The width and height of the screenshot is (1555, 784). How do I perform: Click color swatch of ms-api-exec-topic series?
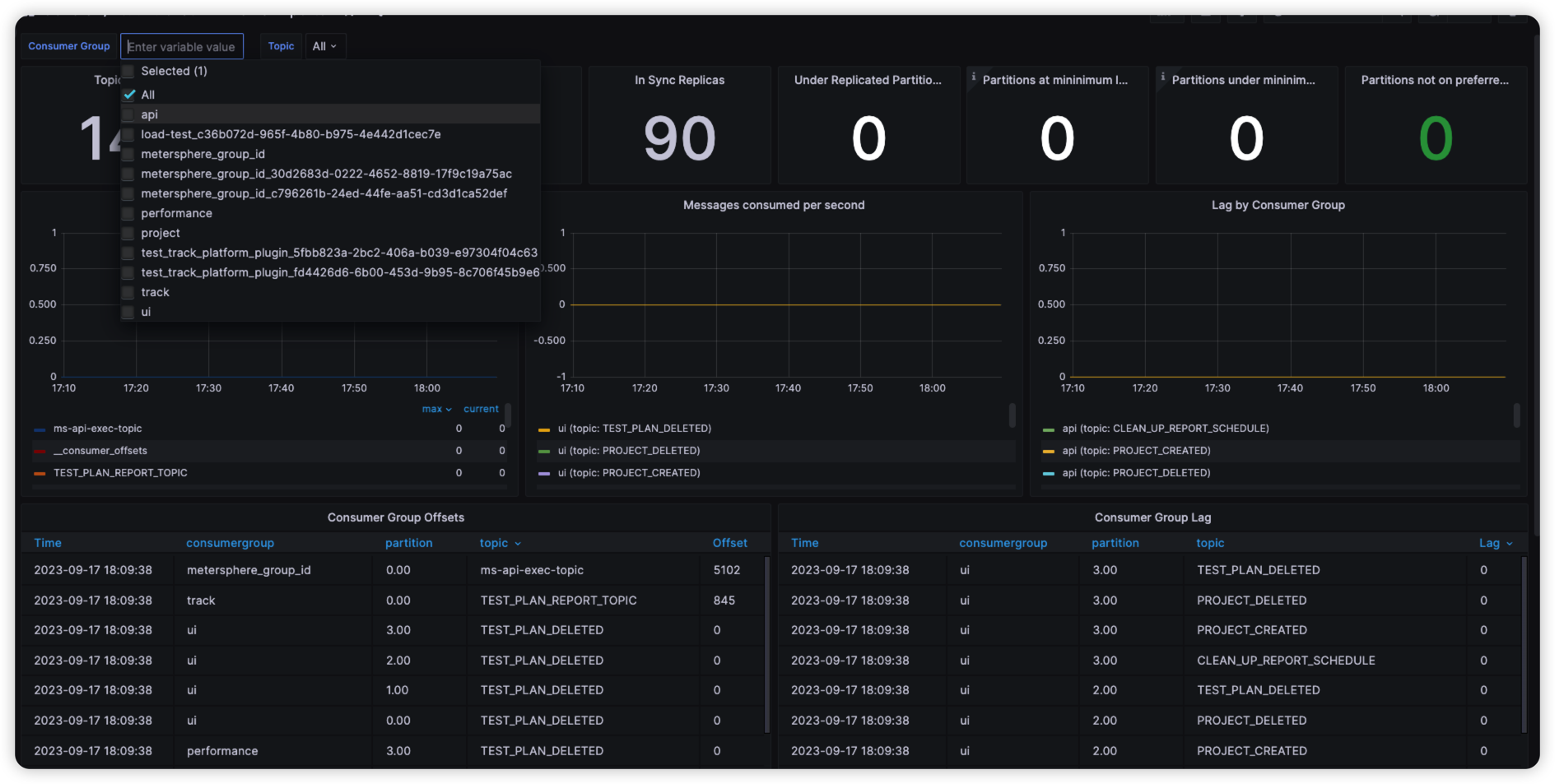(x=40, y=429)
